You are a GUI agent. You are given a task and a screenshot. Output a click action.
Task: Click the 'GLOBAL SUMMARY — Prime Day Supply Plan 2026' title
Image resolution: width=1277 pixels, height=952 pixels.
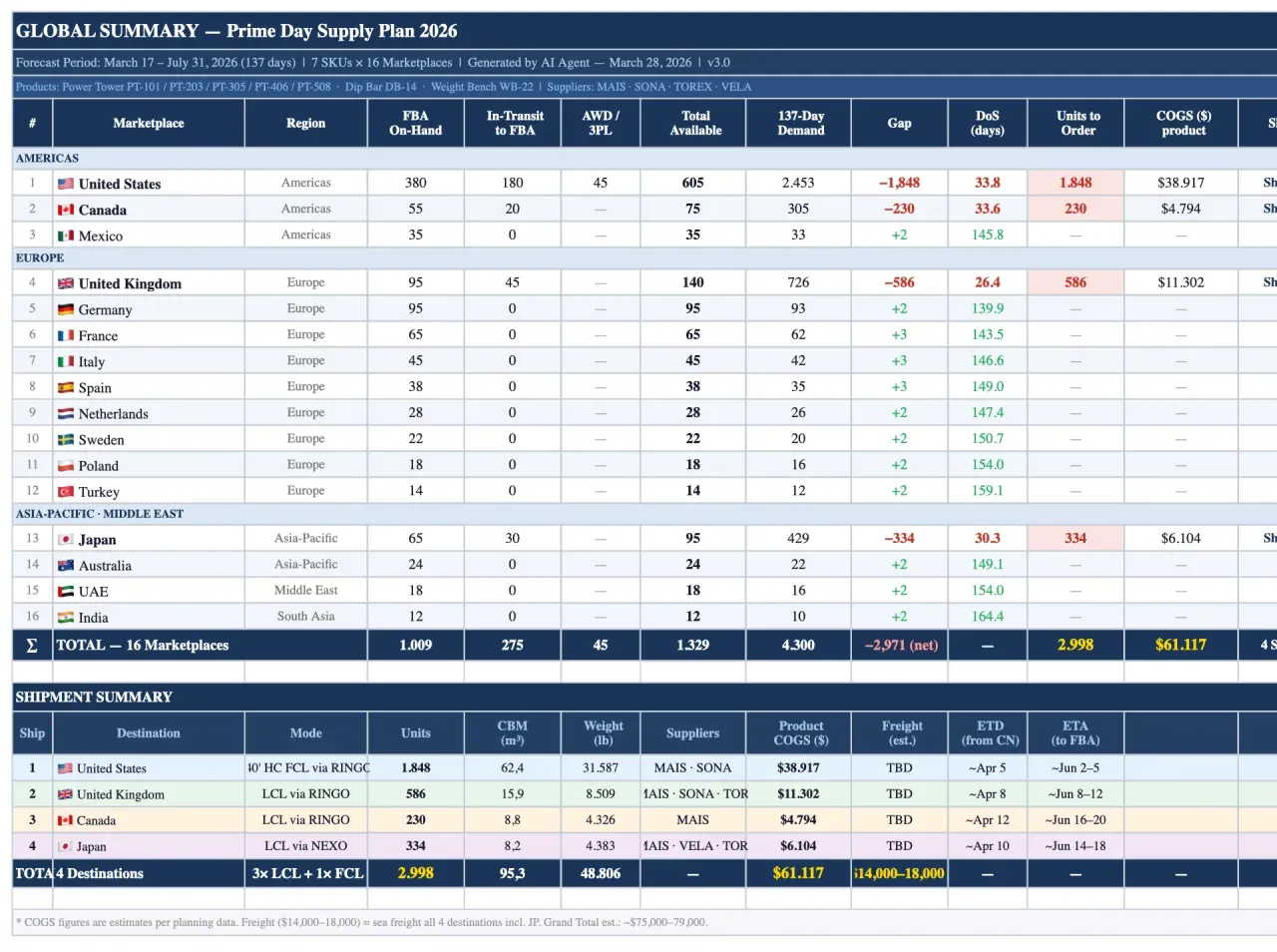click(x=237, y=31)
